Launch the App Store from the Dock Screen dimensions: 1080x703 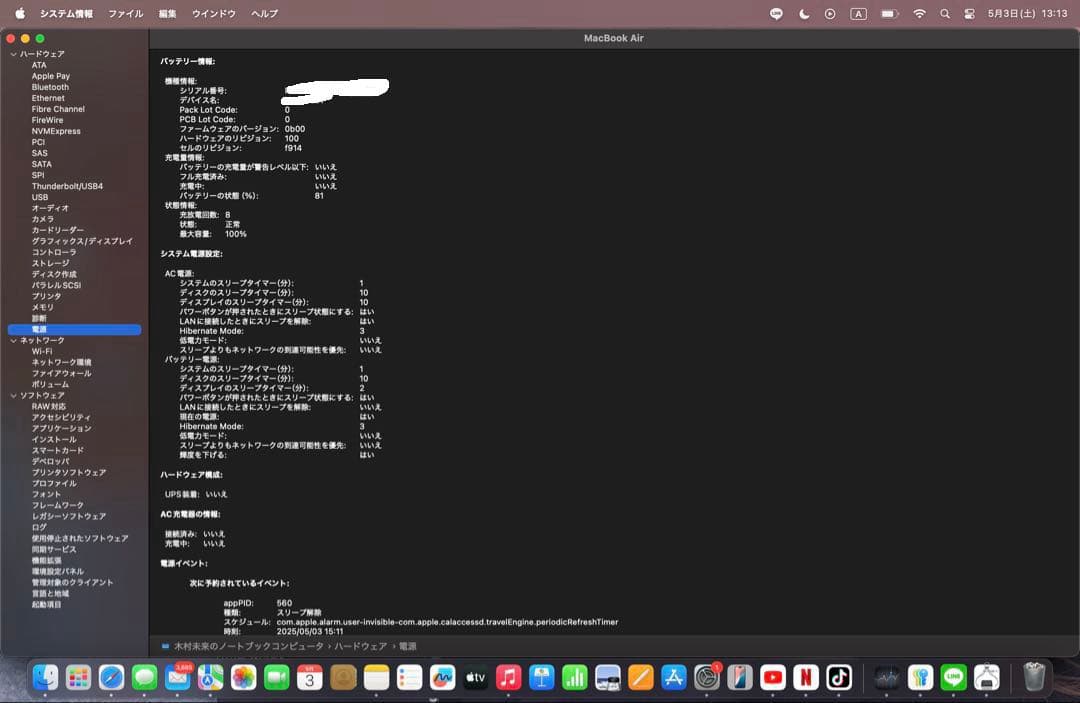(672, 678)
